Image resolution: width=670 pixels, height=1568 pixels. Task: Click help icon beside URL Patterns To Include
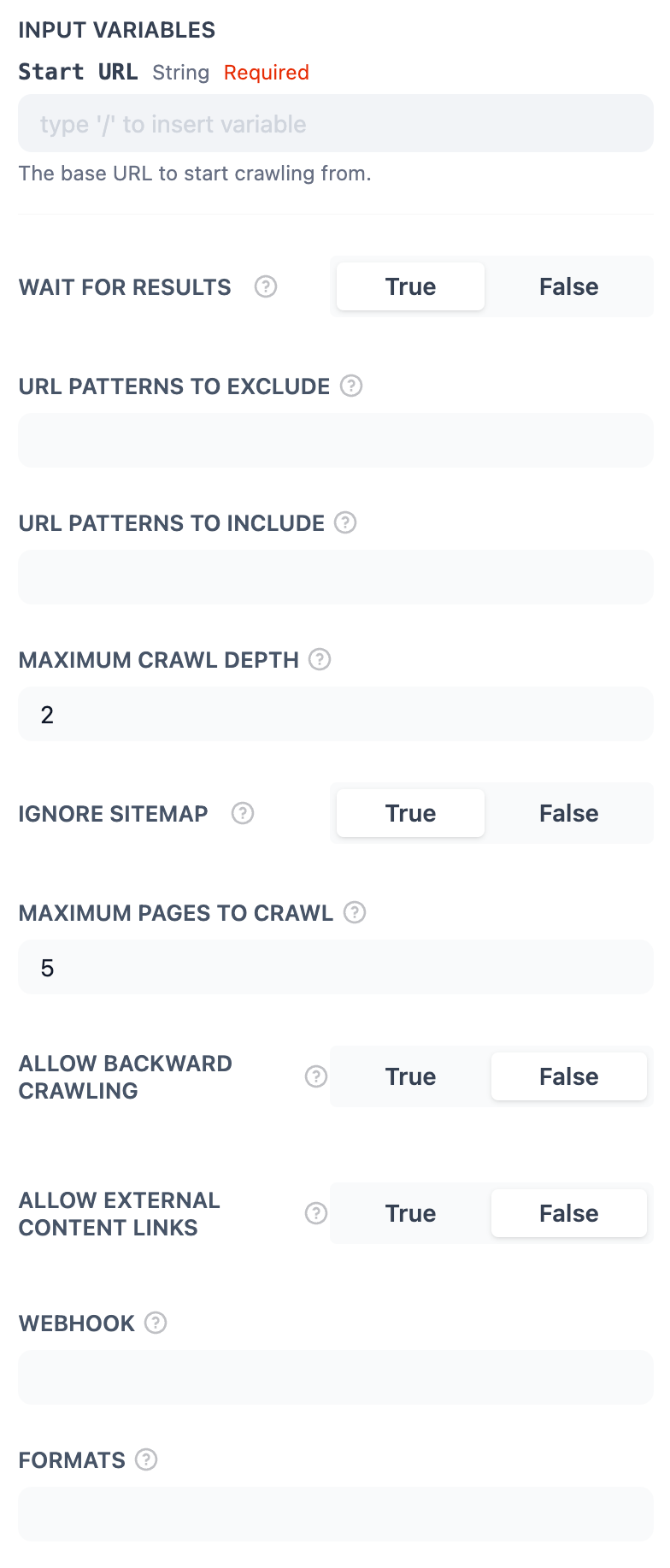tap(345, 522)
